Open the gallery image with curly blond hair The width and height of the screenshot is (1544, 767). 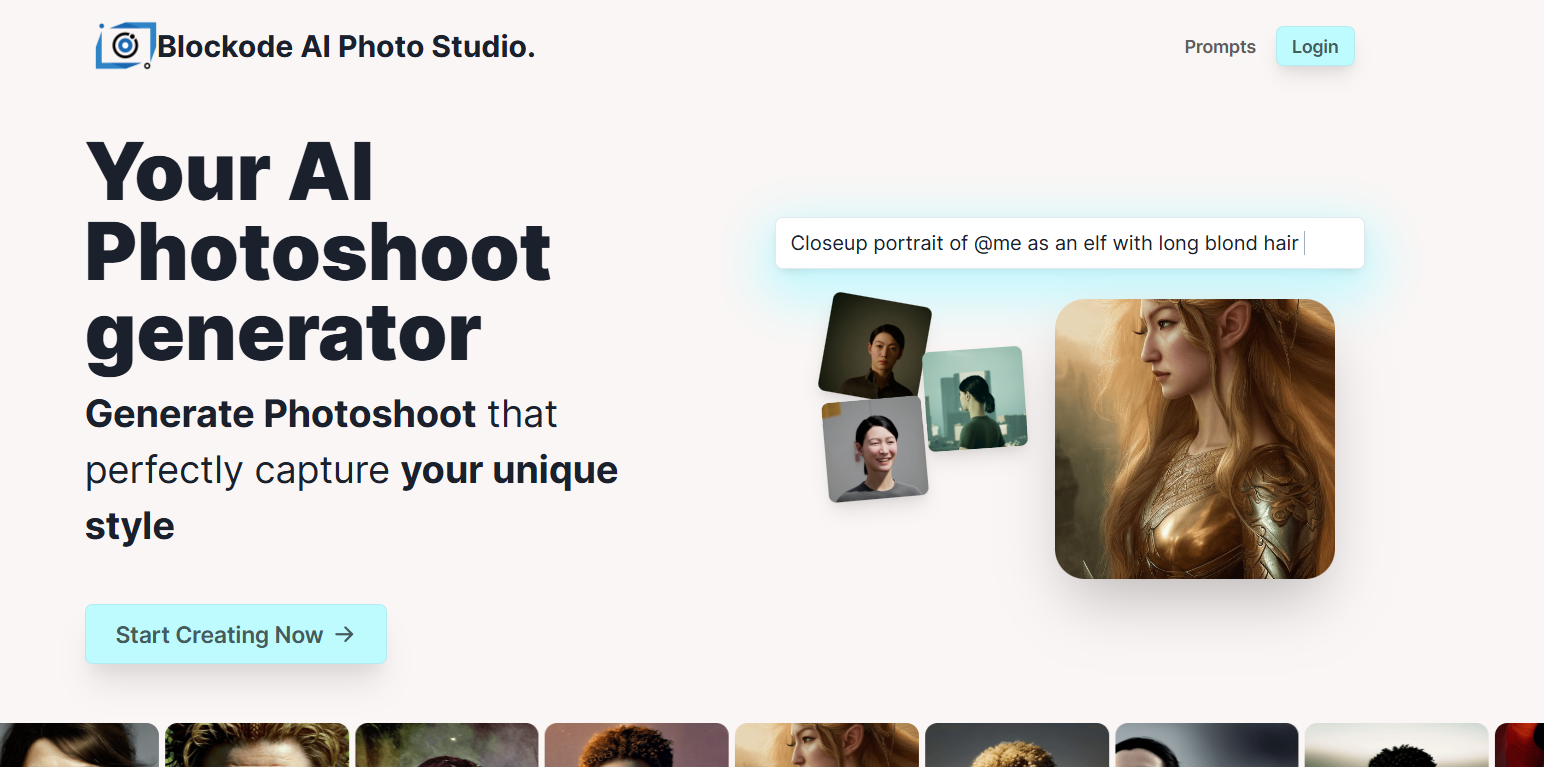pyautogui.click(x=1016, y=745)
